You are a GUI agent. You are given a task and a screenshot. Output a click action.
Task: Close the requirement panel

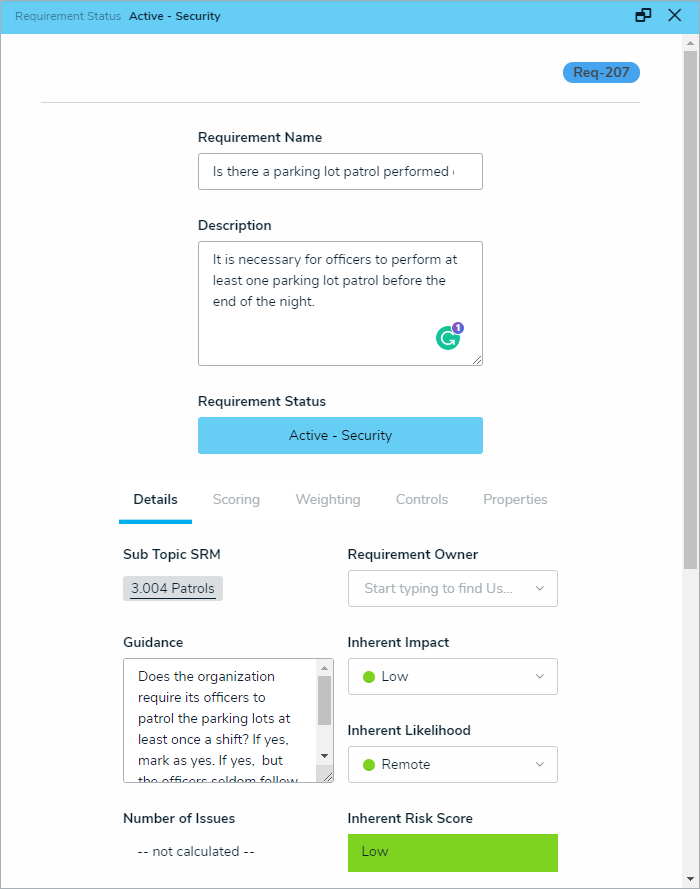(x=675, y=16)
